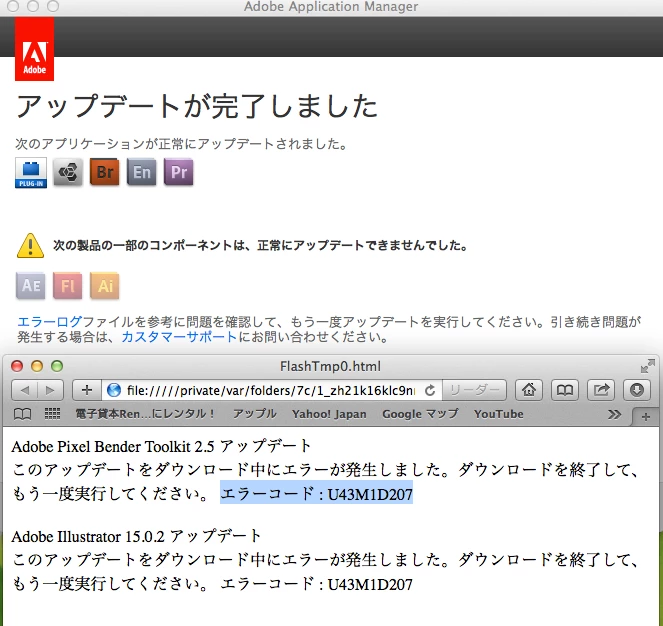Show reading list in bookmarks bar
This screenshot has width=663, height=626.
22,414
